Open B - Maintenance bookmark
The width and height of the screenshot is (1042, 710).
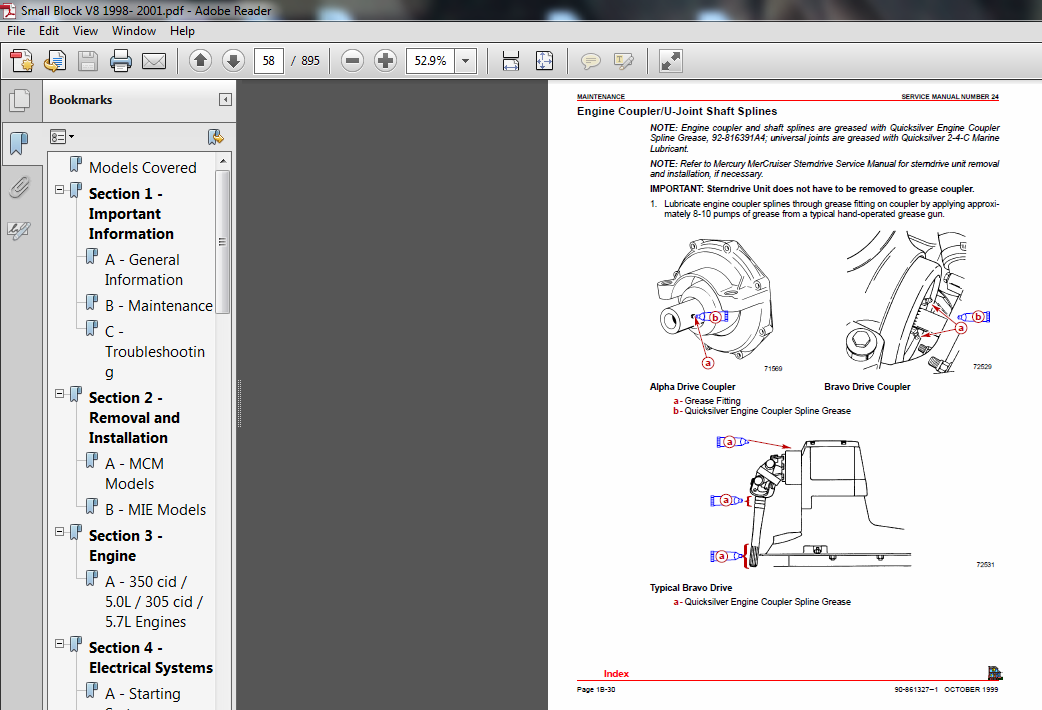click(159, 306)
